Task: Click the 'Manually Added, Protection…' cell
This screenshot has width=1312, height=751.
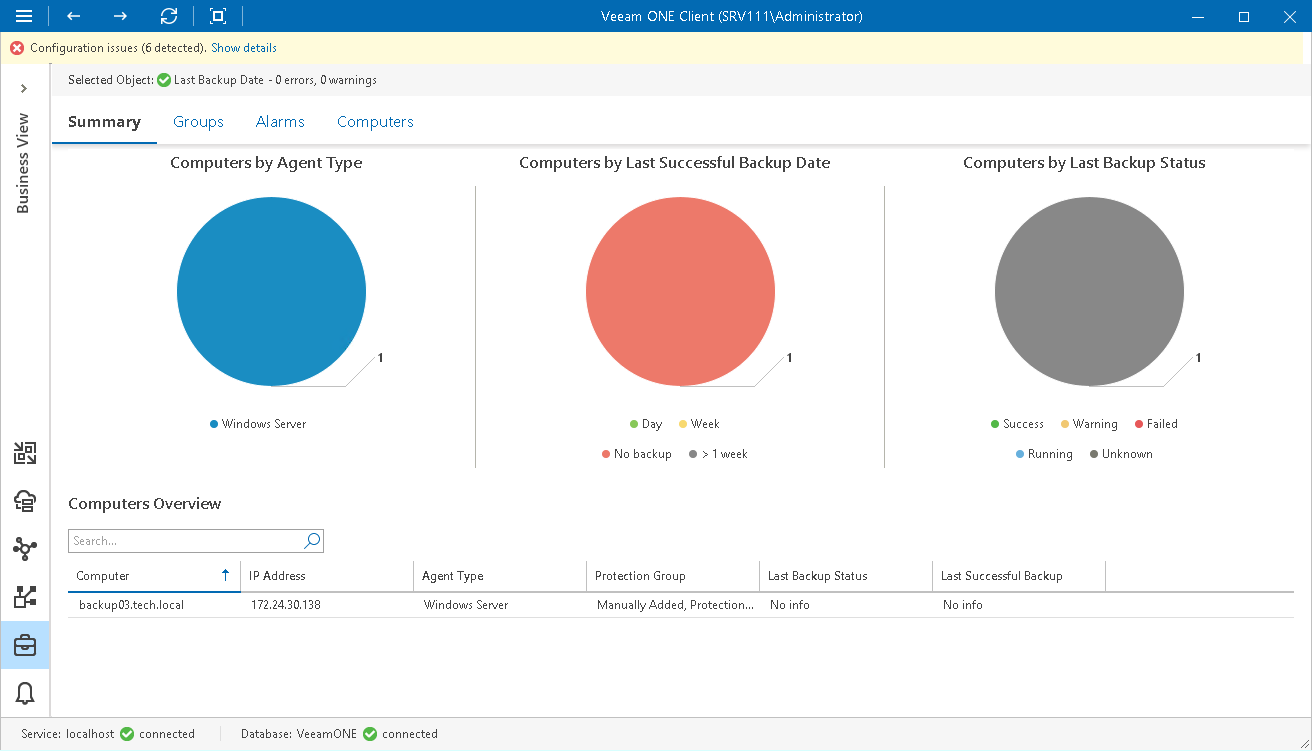Action: (x=676, y=605)
